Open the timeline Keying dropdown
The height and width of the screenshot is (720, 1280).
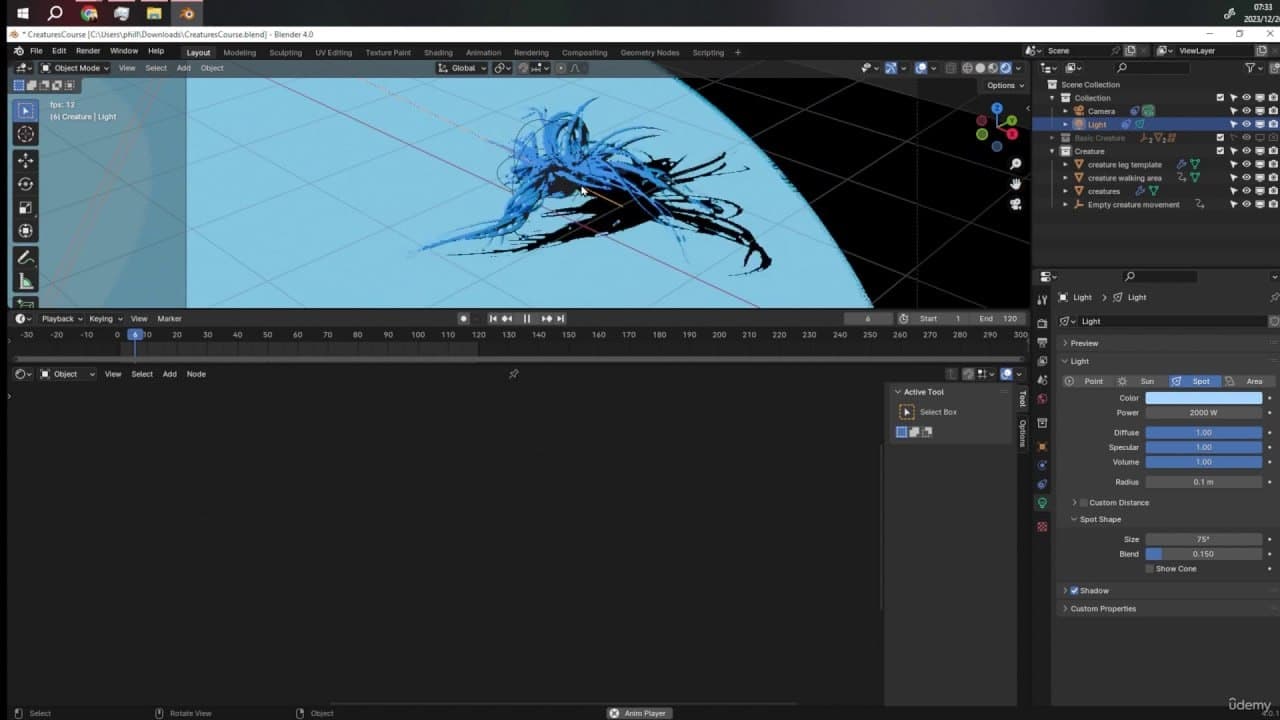point(104,319)
